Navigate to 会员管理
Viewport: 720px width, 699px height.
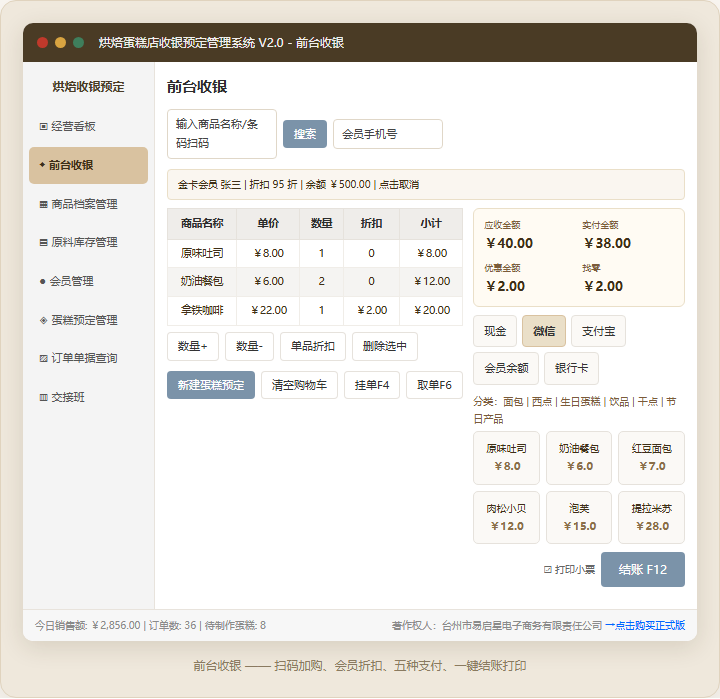pyautogui.click(x=88, y=281)
